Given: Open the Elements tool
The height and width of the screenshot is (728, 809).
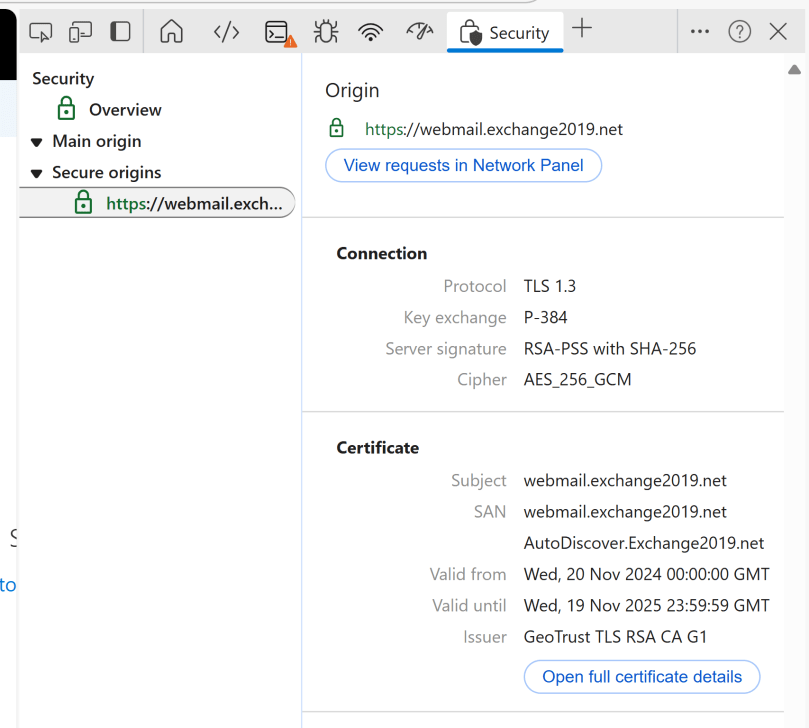Looking at the screenshot, I should (x=226, y=32).
